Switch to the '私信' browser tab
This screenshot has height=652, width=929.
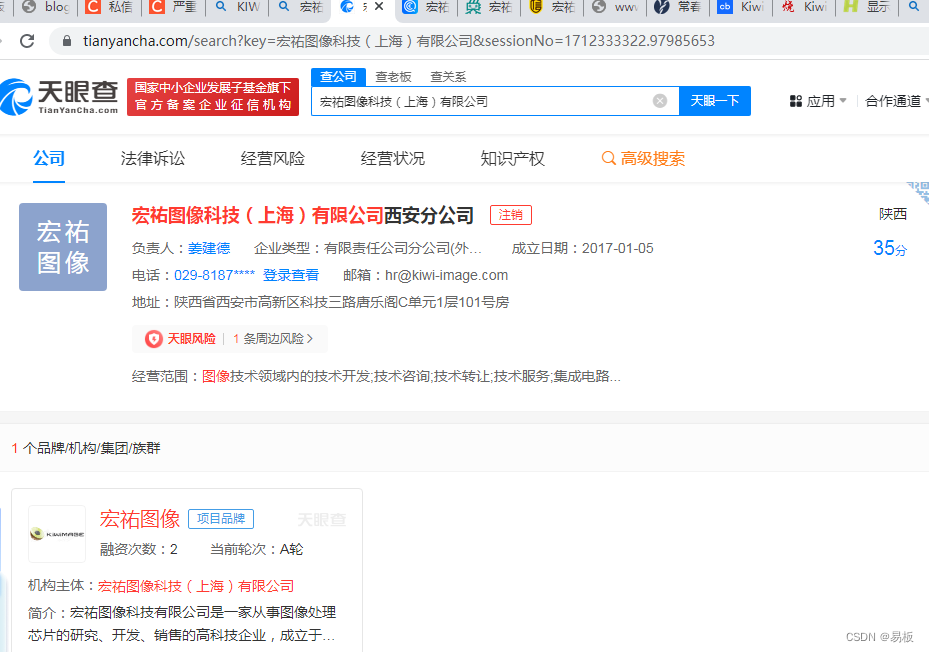point(109,7)
